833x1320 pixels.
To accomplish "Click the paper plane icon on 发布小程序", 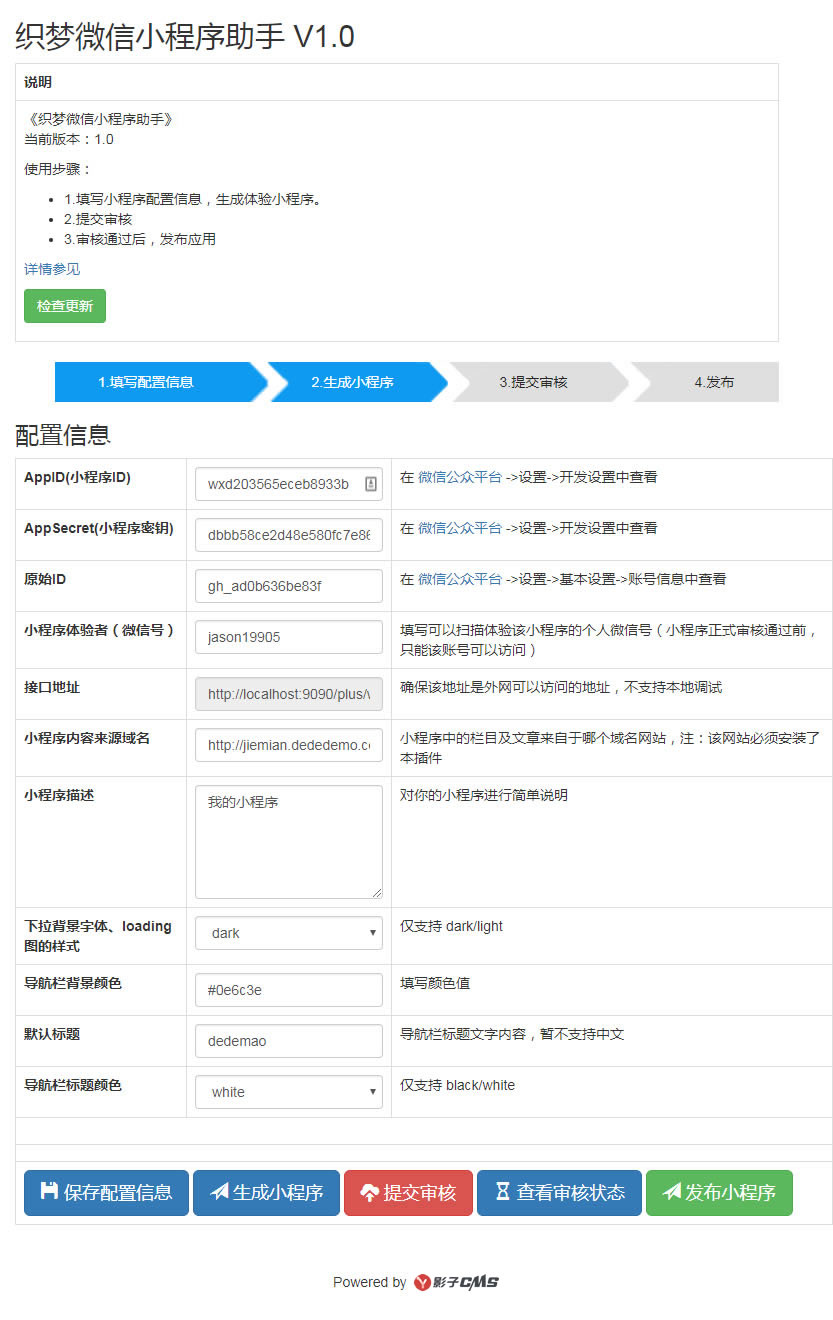I will click(x=672, y=1192).
